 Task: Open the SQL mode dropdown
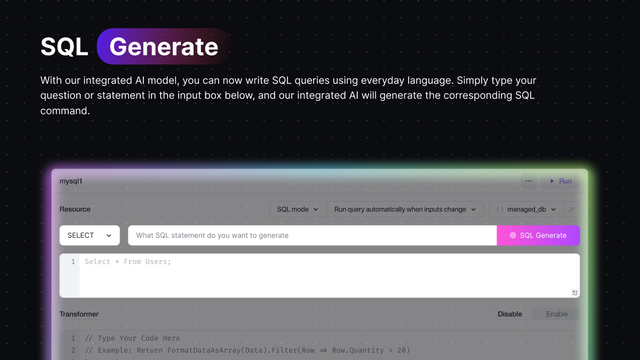[298, 209]
